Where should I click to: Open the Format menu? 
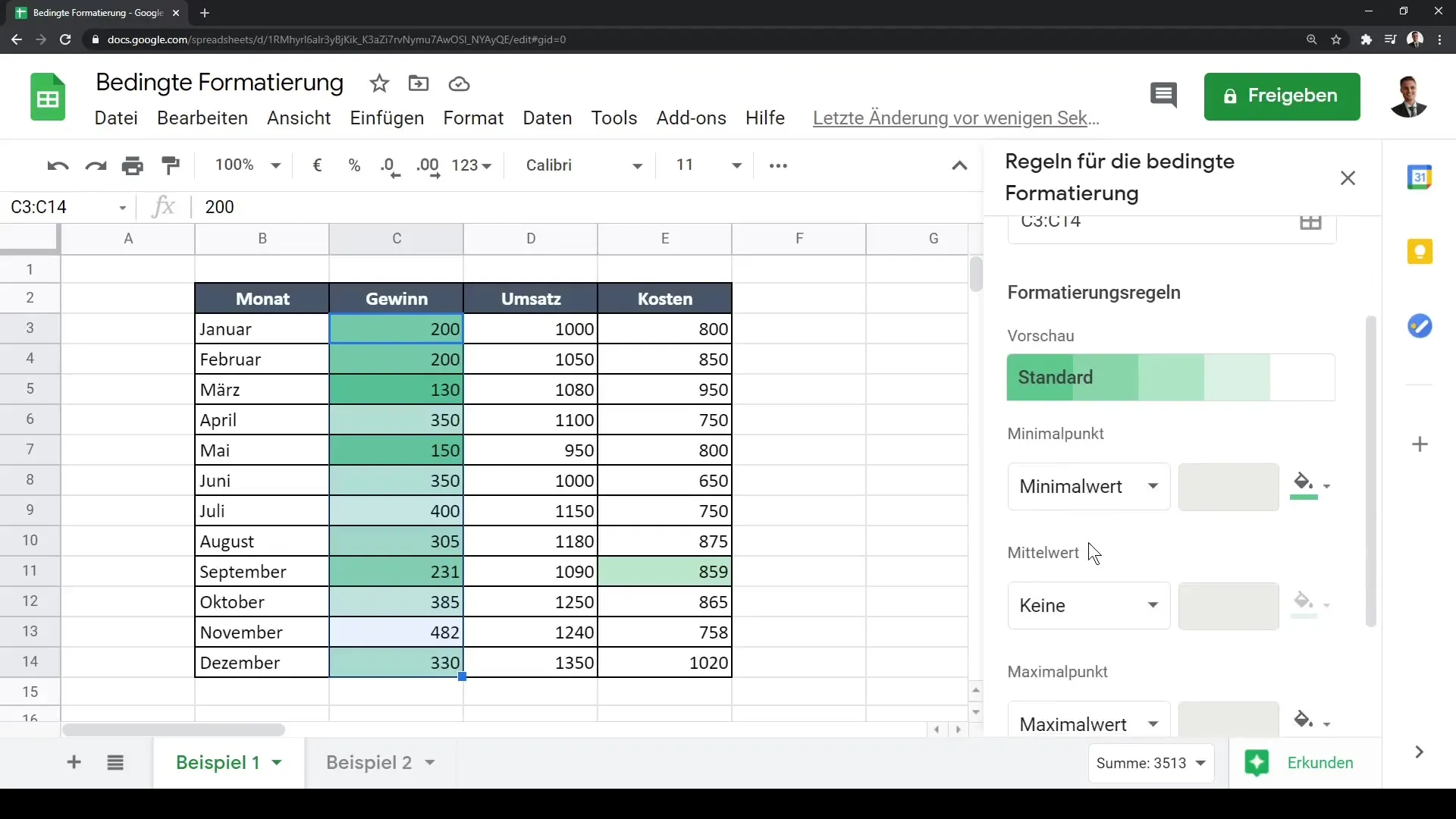(x=473, y=118)
